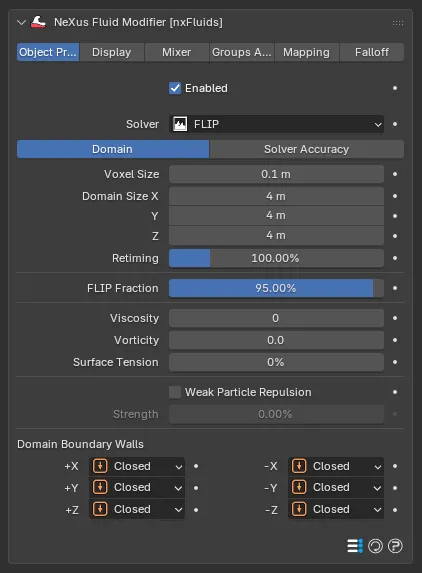Animate the Retiming property dot

pyautogui.click(x=395, y=258)
